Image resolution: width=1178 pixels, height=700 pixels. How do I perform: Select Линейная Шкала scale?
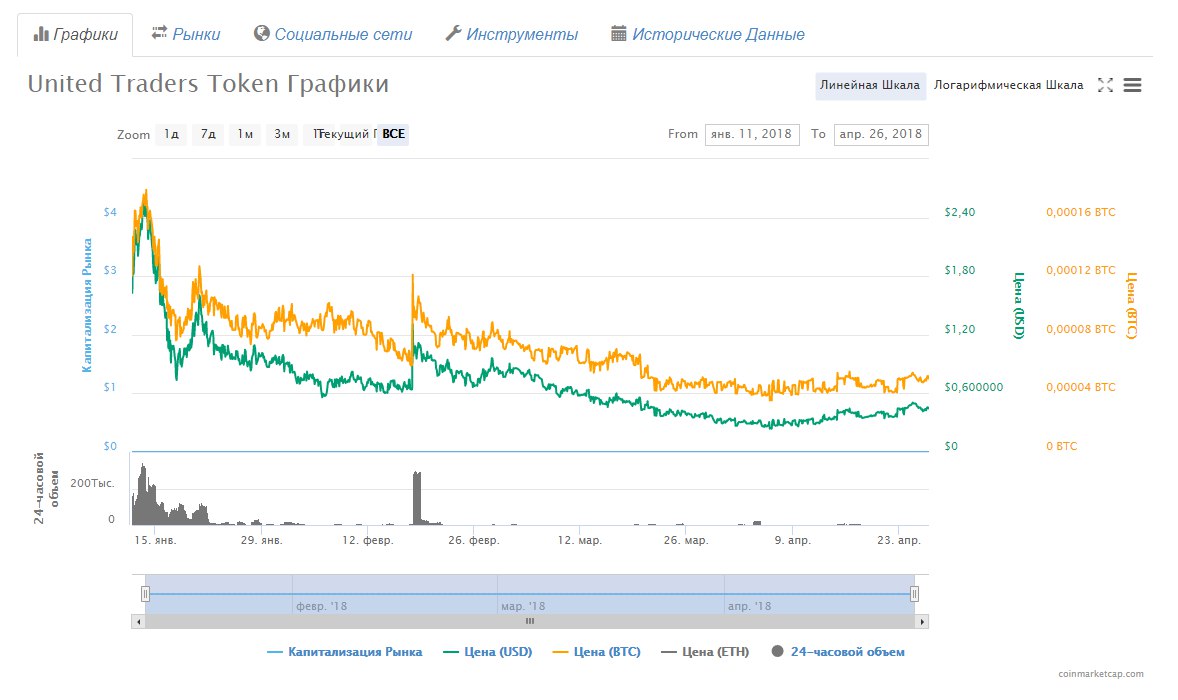(870, 86)
